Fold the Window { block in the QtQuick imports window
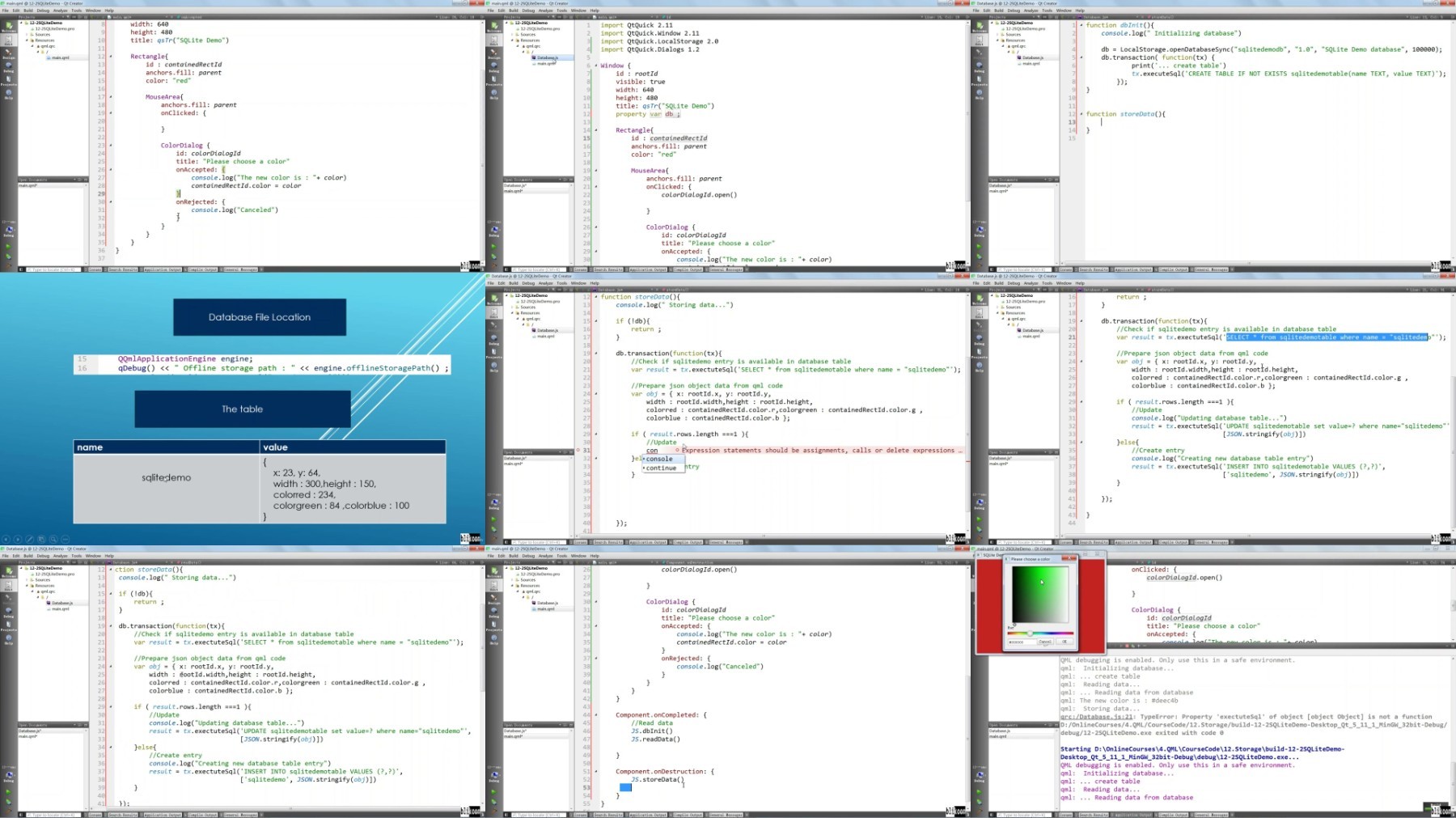 click(596, 66)
